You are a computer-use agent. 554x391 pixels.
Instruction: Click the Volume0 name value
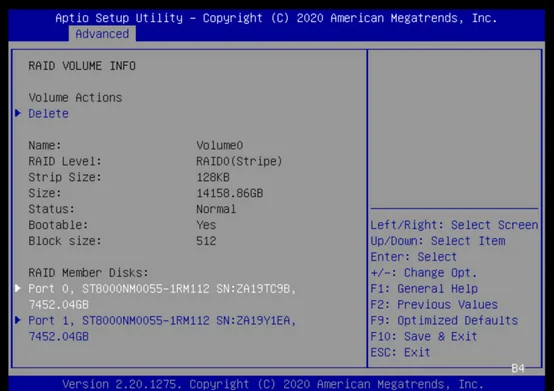click(219, 146)
